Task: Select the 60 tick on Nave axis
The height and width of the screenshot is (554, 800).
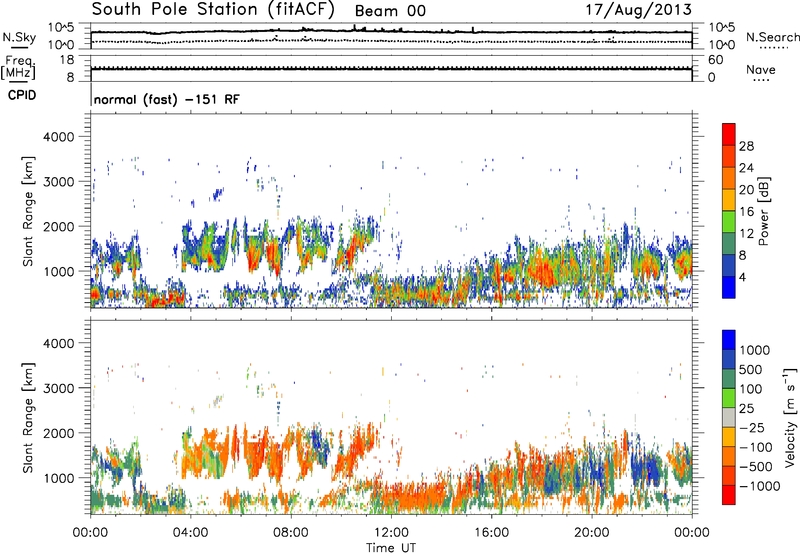Action: pyautogui.click(x=716, y=60)
